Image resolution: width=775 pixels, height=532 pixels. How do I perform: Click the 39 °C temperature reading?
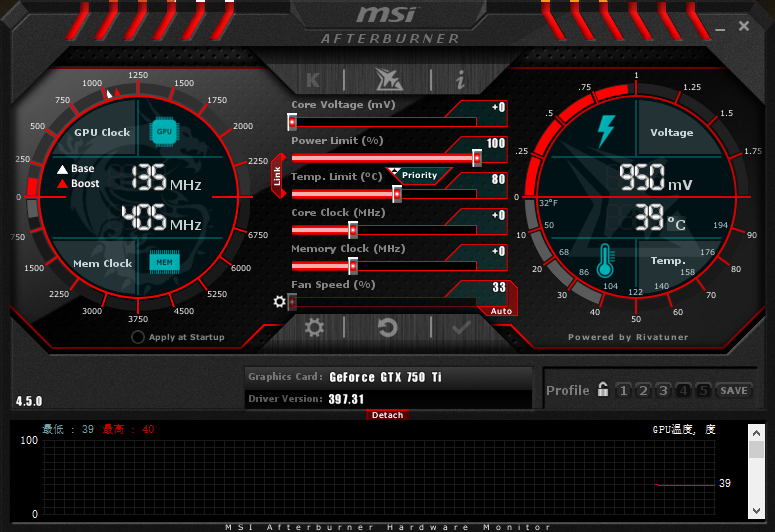[x=660, y=217]
